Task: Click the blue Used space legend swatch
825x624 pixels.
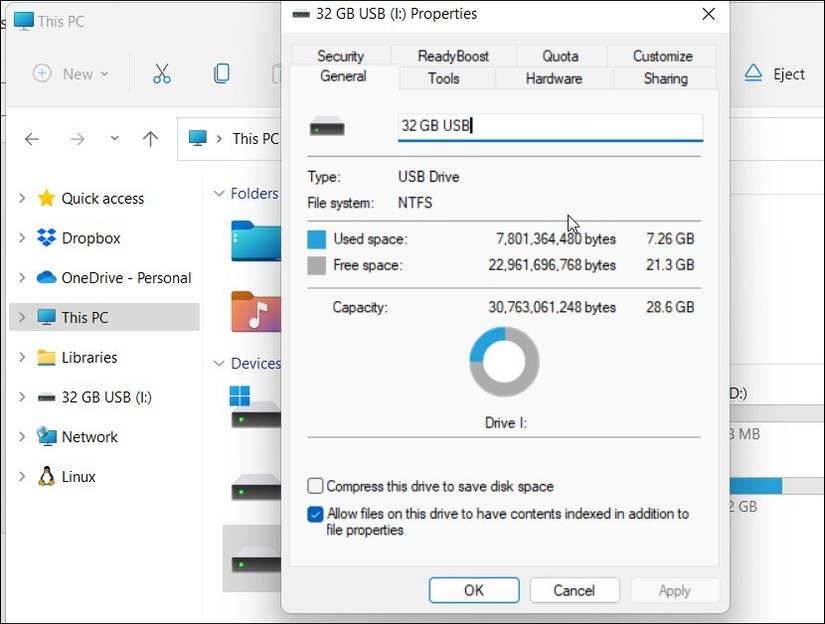Action: [x=315, y=239]
